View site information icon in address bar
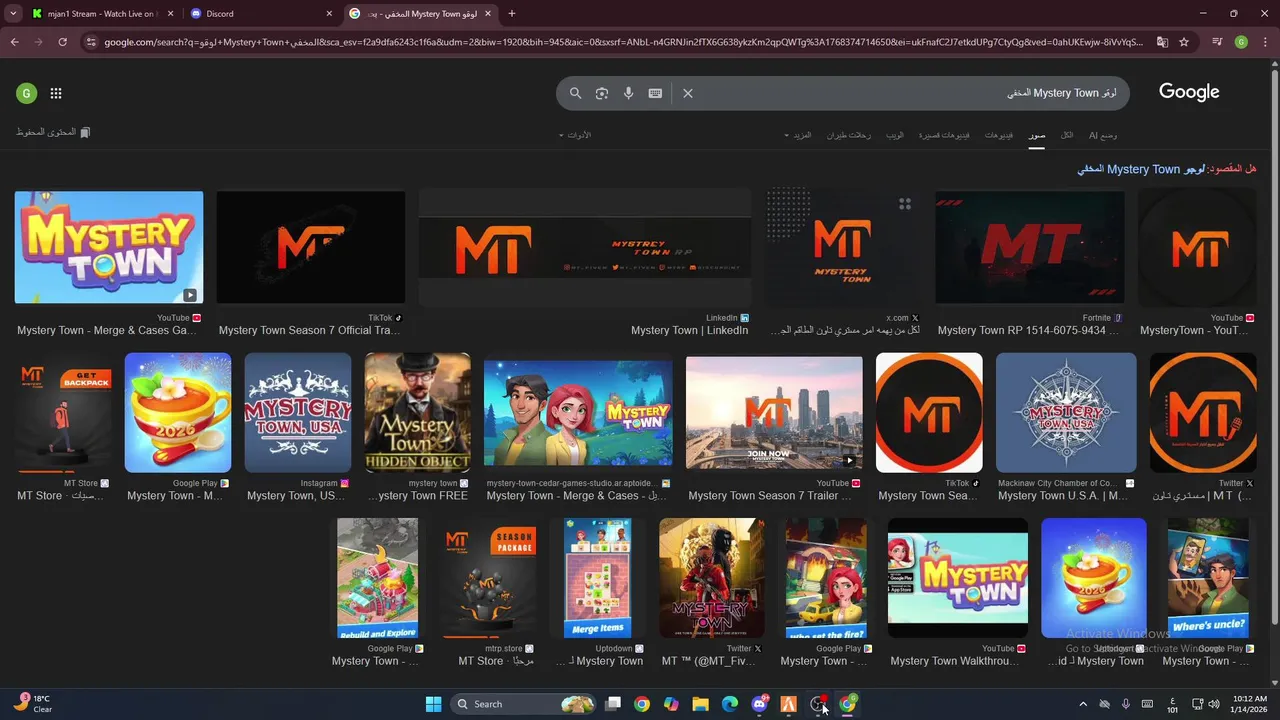The width and height of the screenshot is (1280, 720). point(91,42)
